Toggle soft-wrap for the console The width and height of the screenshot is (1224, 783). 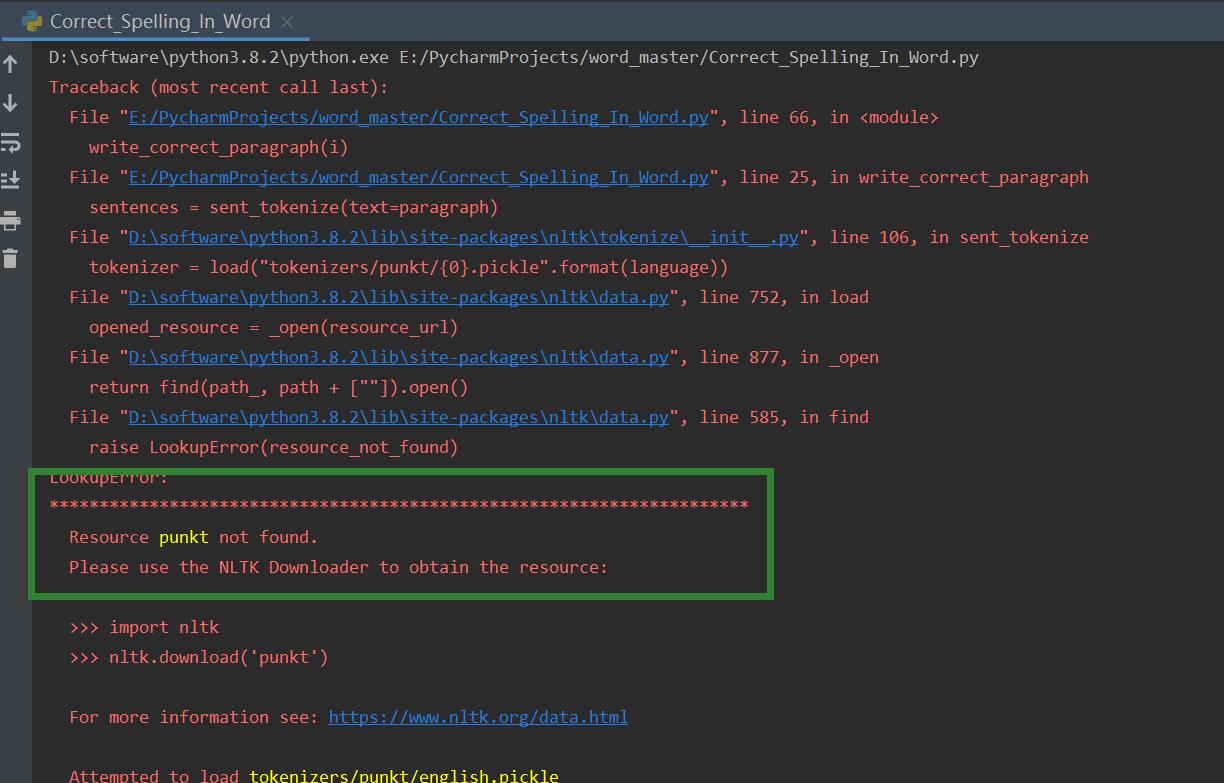coord(10,143)
